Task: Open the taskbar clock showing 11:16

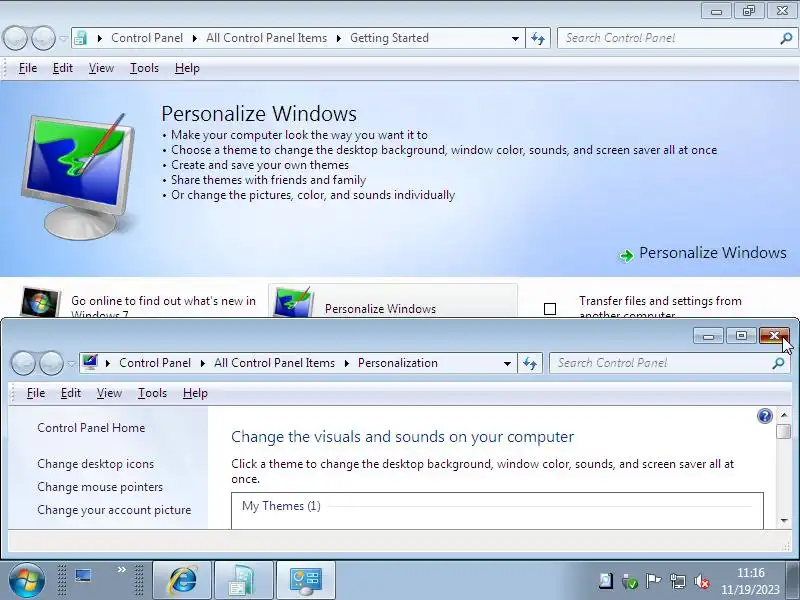Action: click(751, 581)
